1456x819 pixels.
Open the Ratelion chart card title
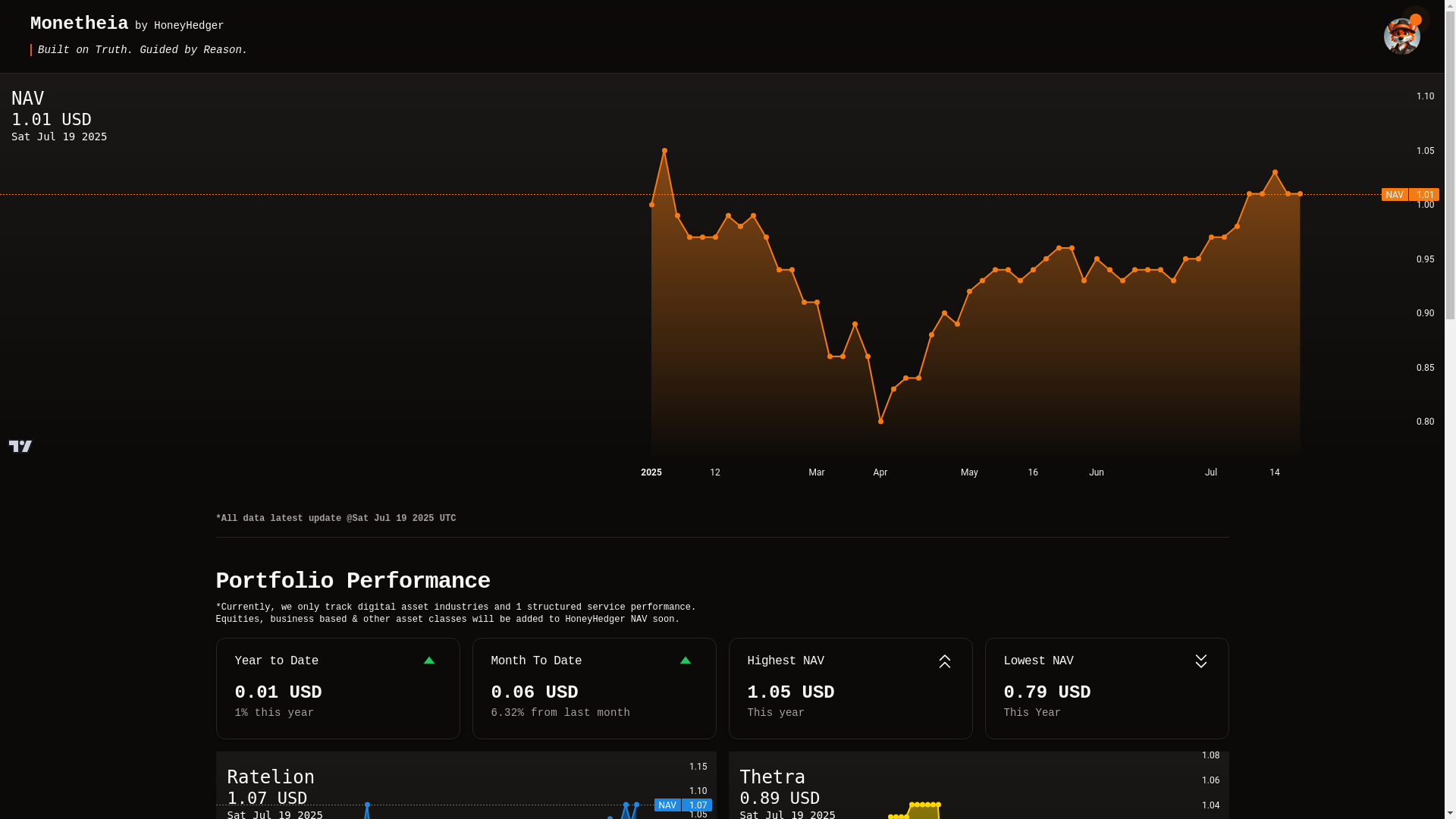pos(271,777)
